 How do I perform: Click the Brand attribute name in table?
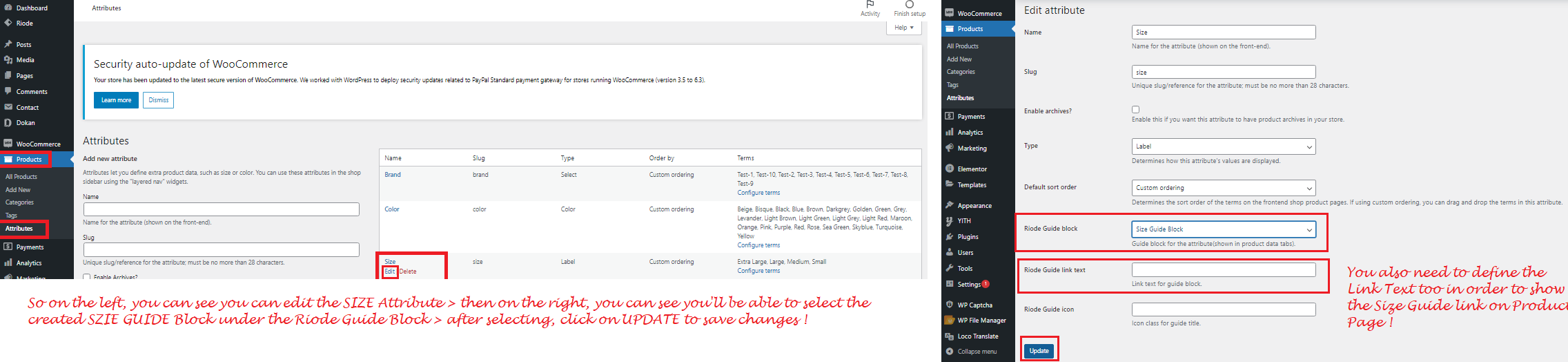click(393, 175)
